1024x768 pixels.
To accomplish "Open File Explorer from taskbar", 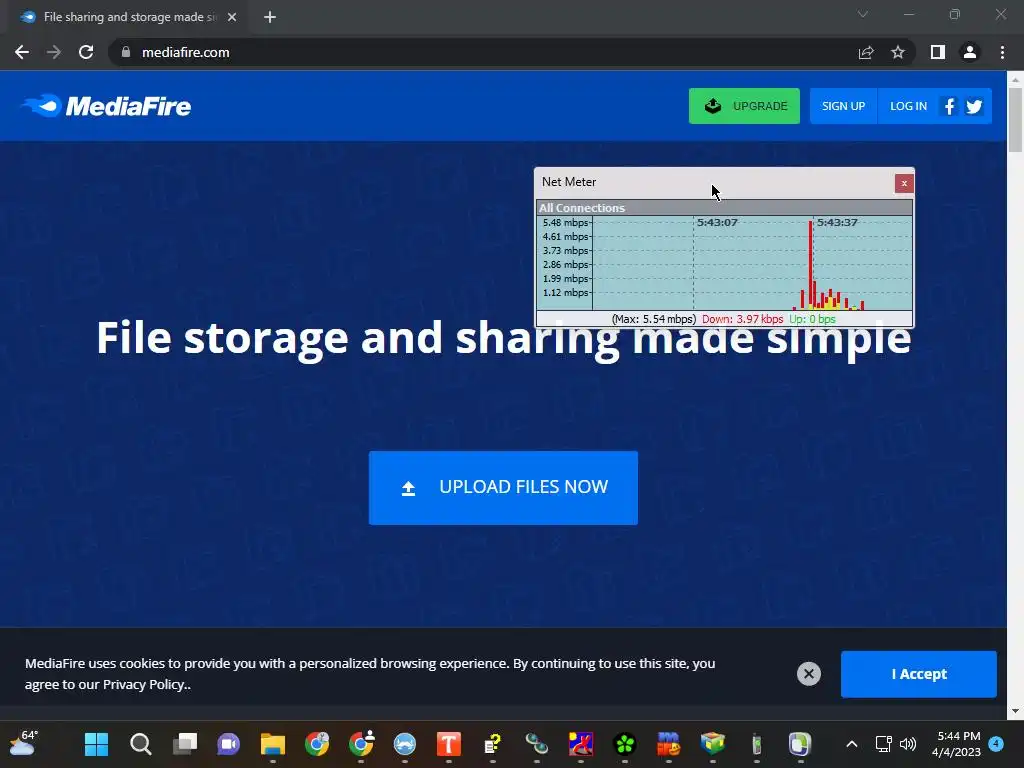I will [273, 744].
